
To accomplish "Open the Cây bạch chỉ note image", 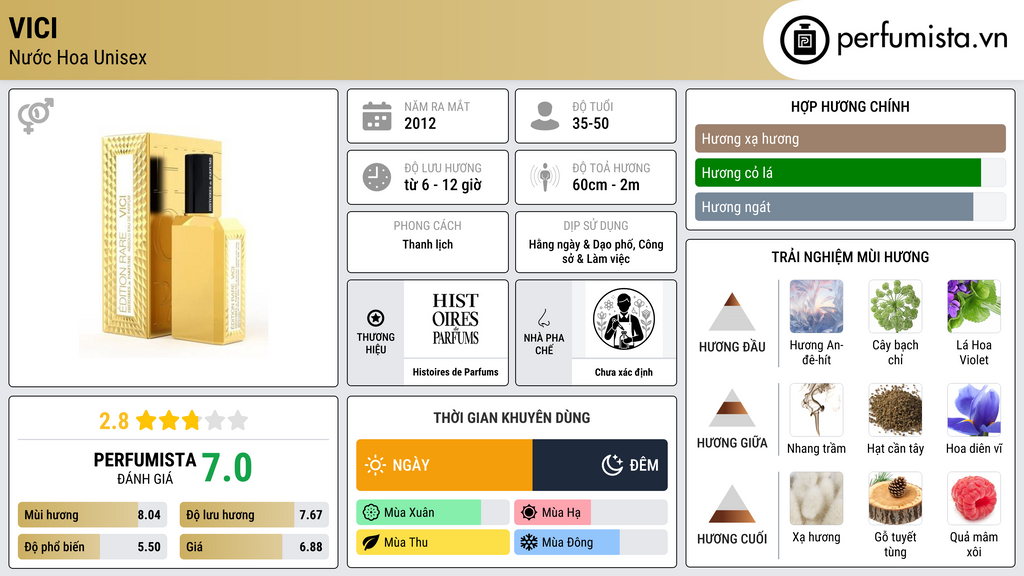I will [895, 306].
